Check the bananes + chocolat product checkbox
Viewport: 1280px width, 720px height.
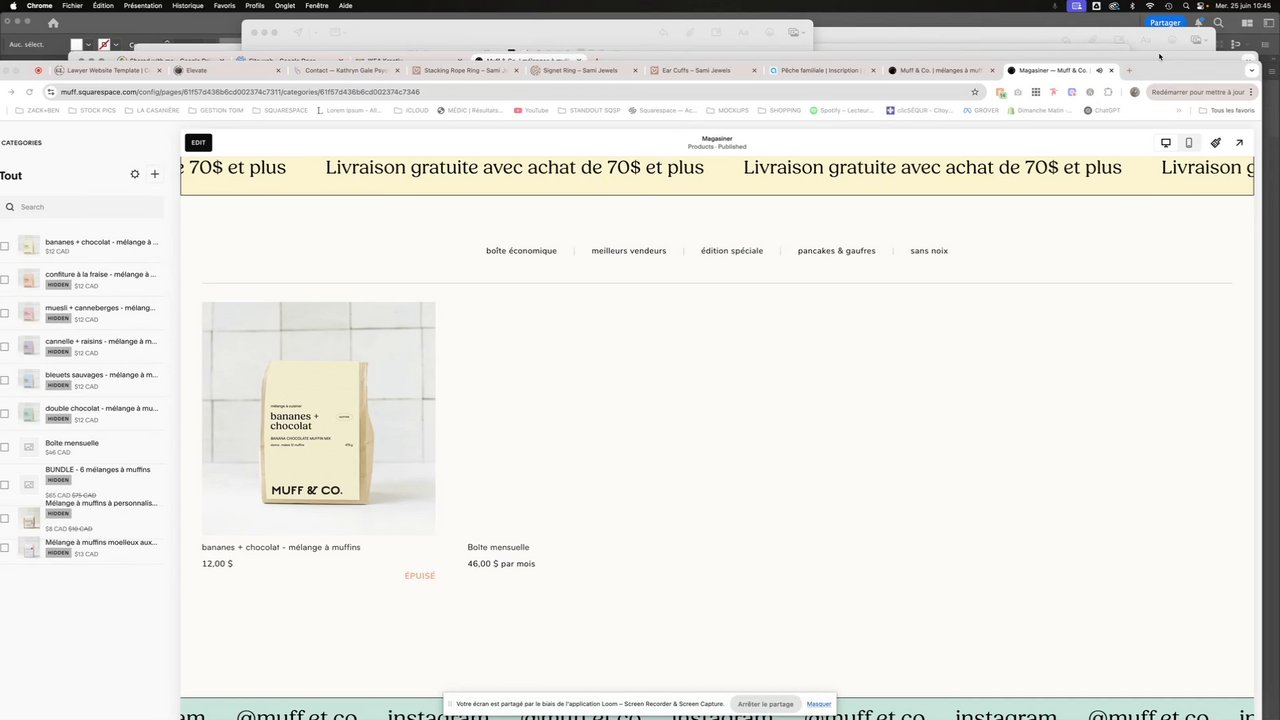[5, 246]
